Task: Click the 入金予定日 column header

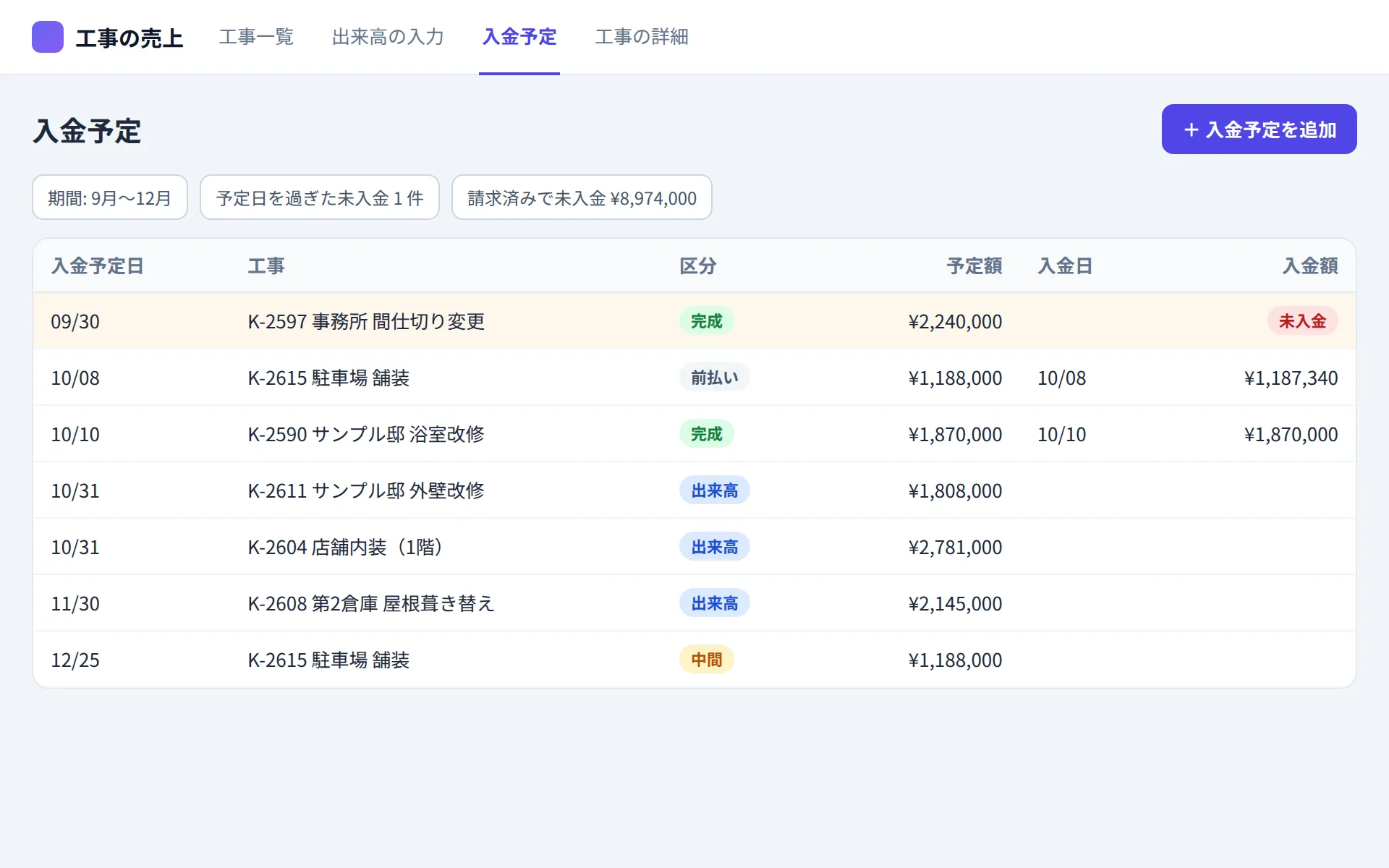Action: click(98, 266)
